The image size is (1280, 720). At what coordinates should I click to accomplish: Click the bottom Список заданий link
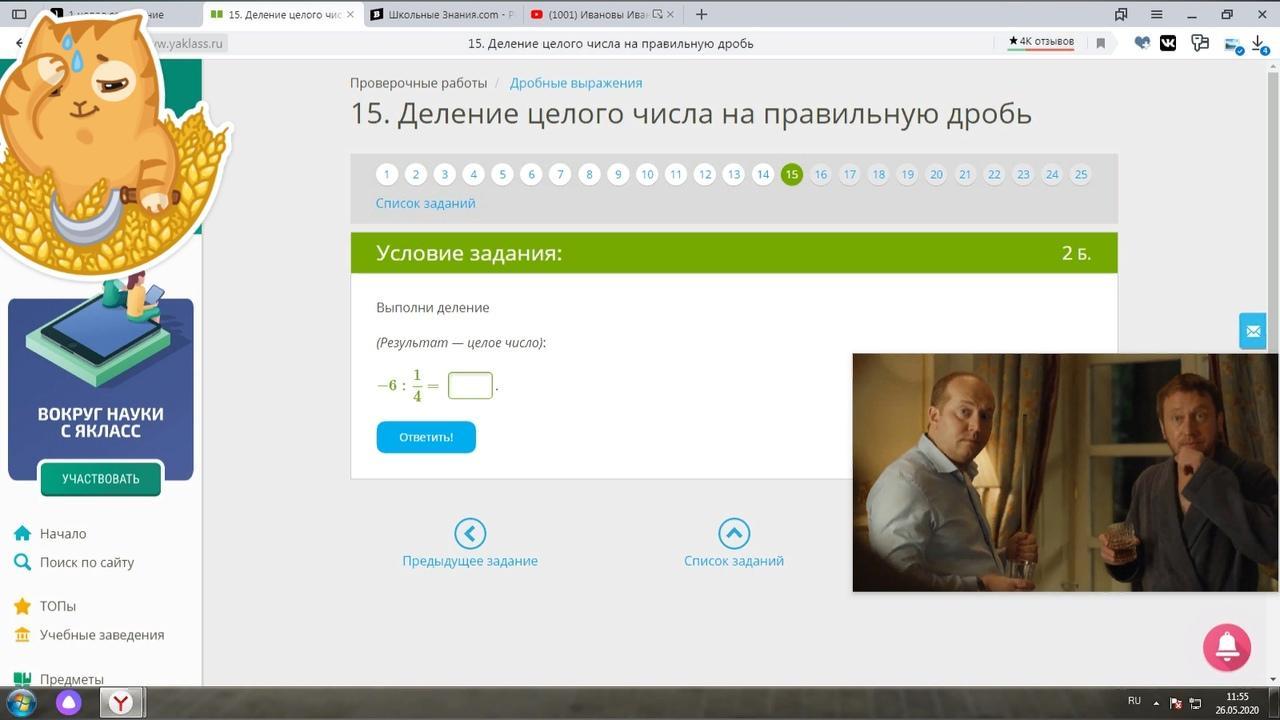734,561
